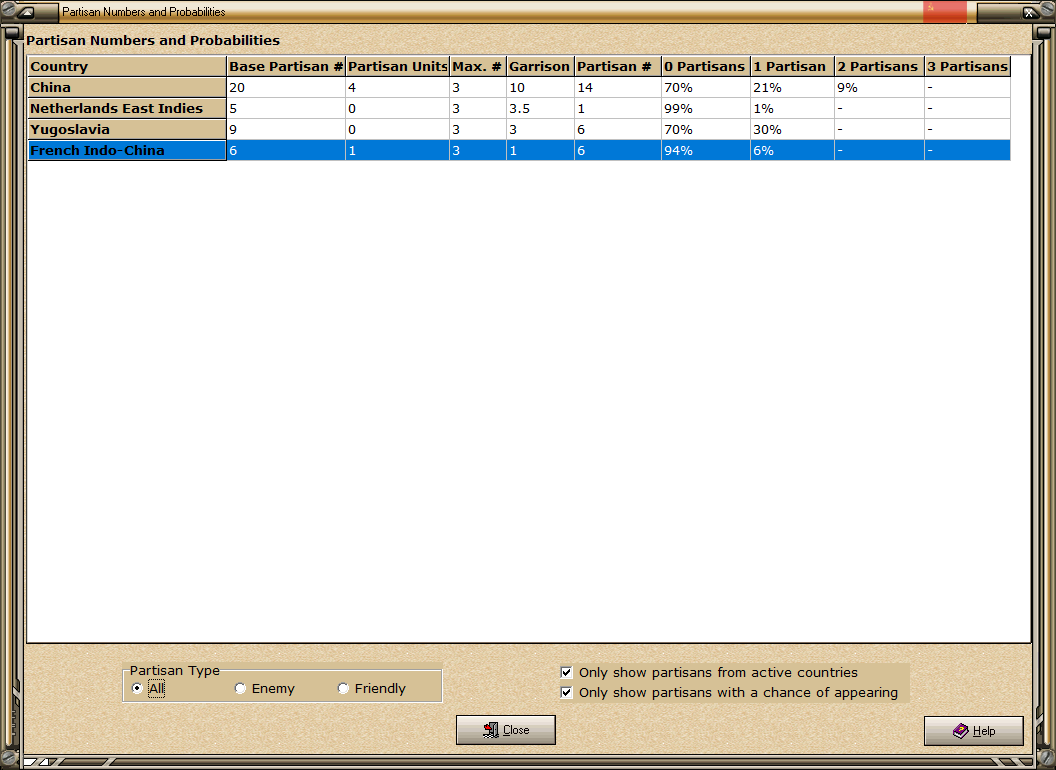1056x770 pixels.
Task: Click the French Indo-China row header
Action: tap(127, 150)
